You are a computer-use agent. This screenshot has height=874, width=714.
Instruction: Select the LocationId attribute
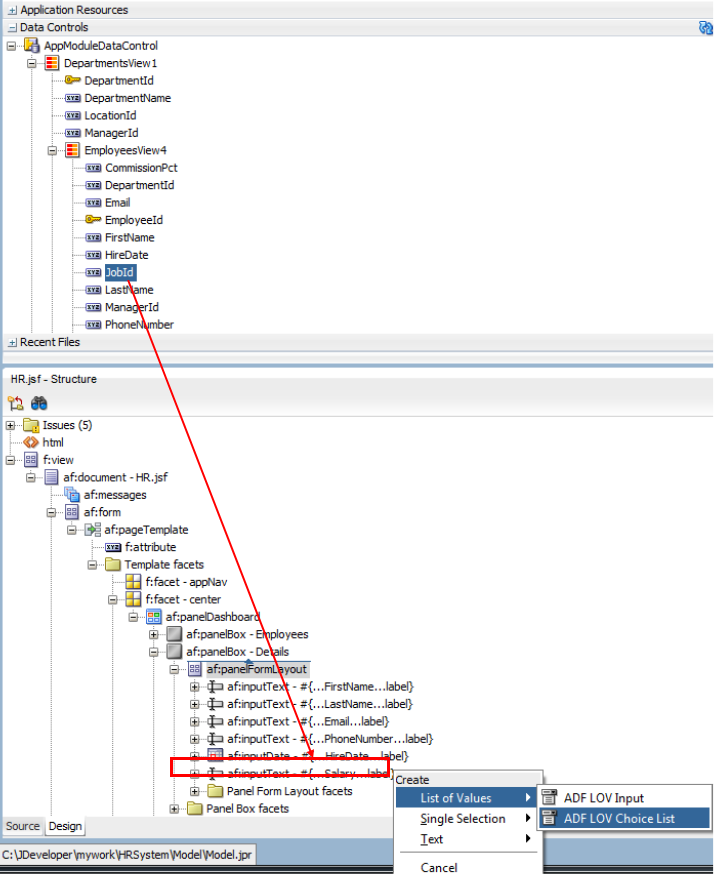click(x=110, y=115)
